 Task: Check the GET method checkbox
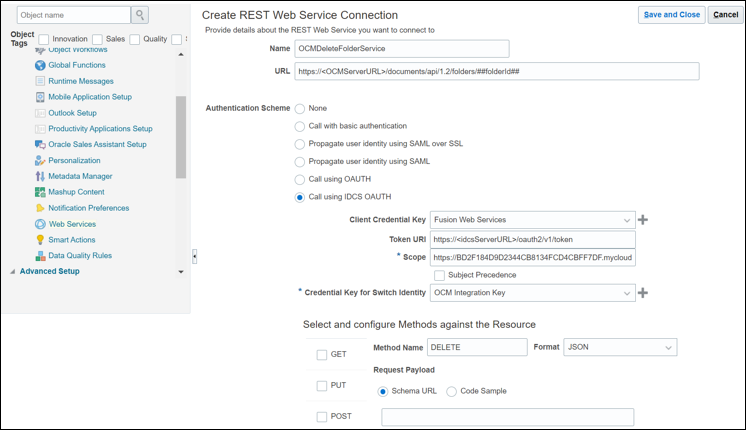click(322, 354)
